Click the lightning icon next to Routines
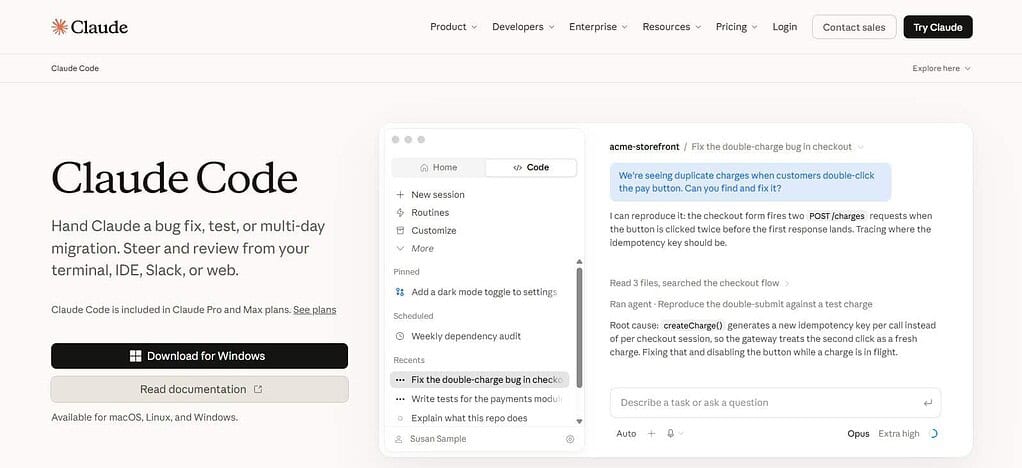1022x468 pixels. (x=400, y=212)
